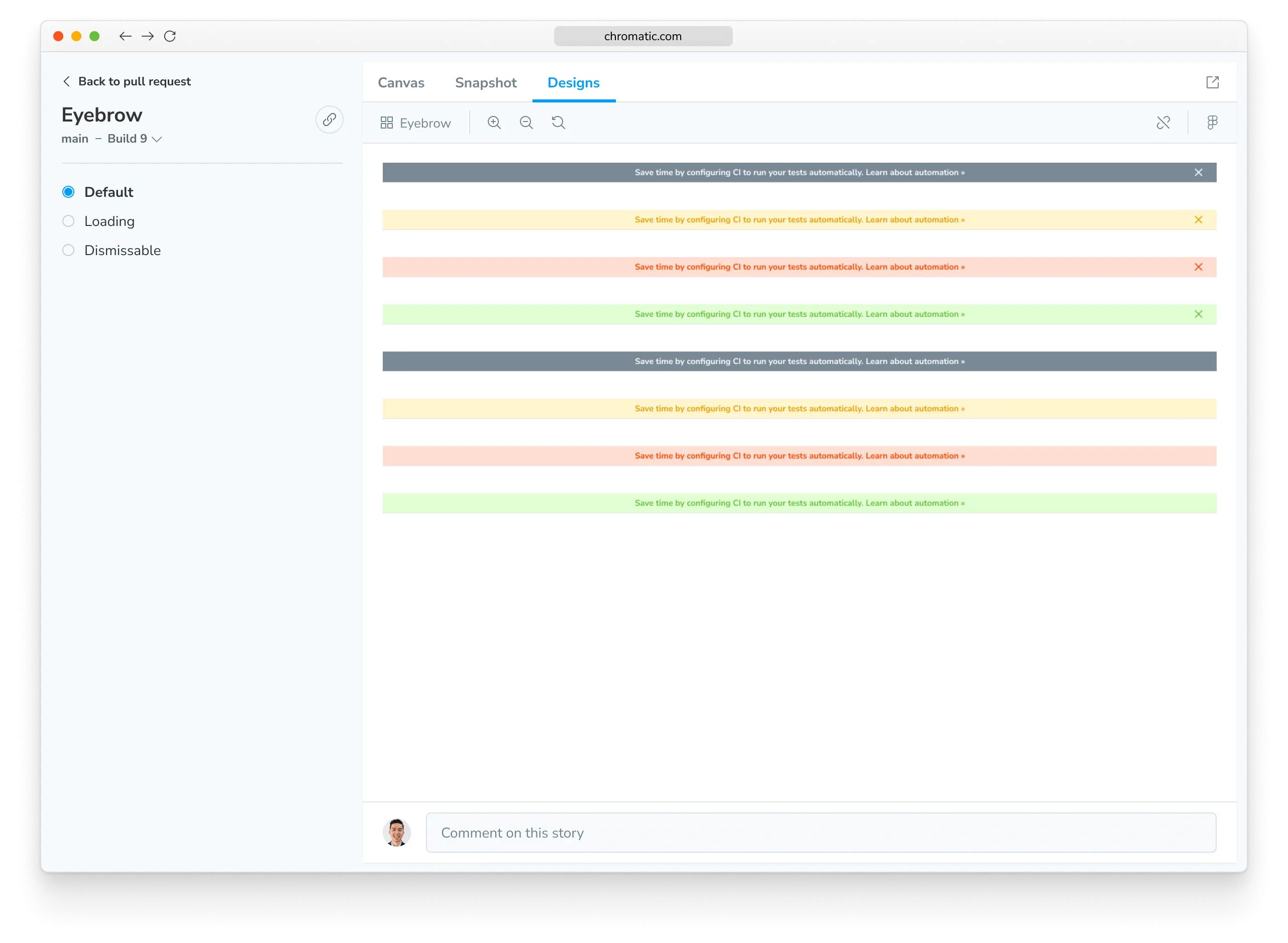Image resolution: width=1288 pixels, height=943 pixels.
Task: Click the user avatar next to the comment box
Action: tap(396, 833)
